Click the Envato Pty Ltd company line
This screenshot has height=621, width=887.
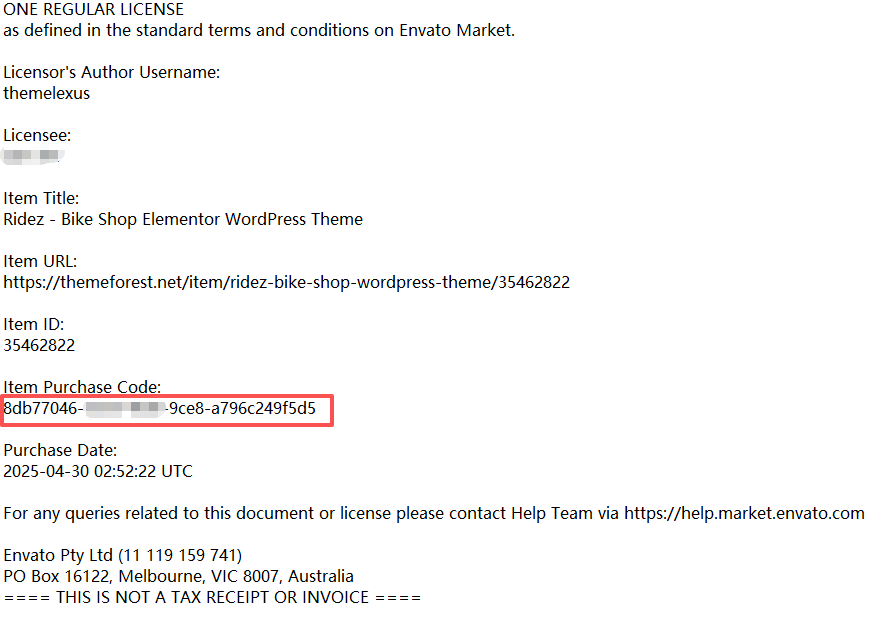click(122, 555)
